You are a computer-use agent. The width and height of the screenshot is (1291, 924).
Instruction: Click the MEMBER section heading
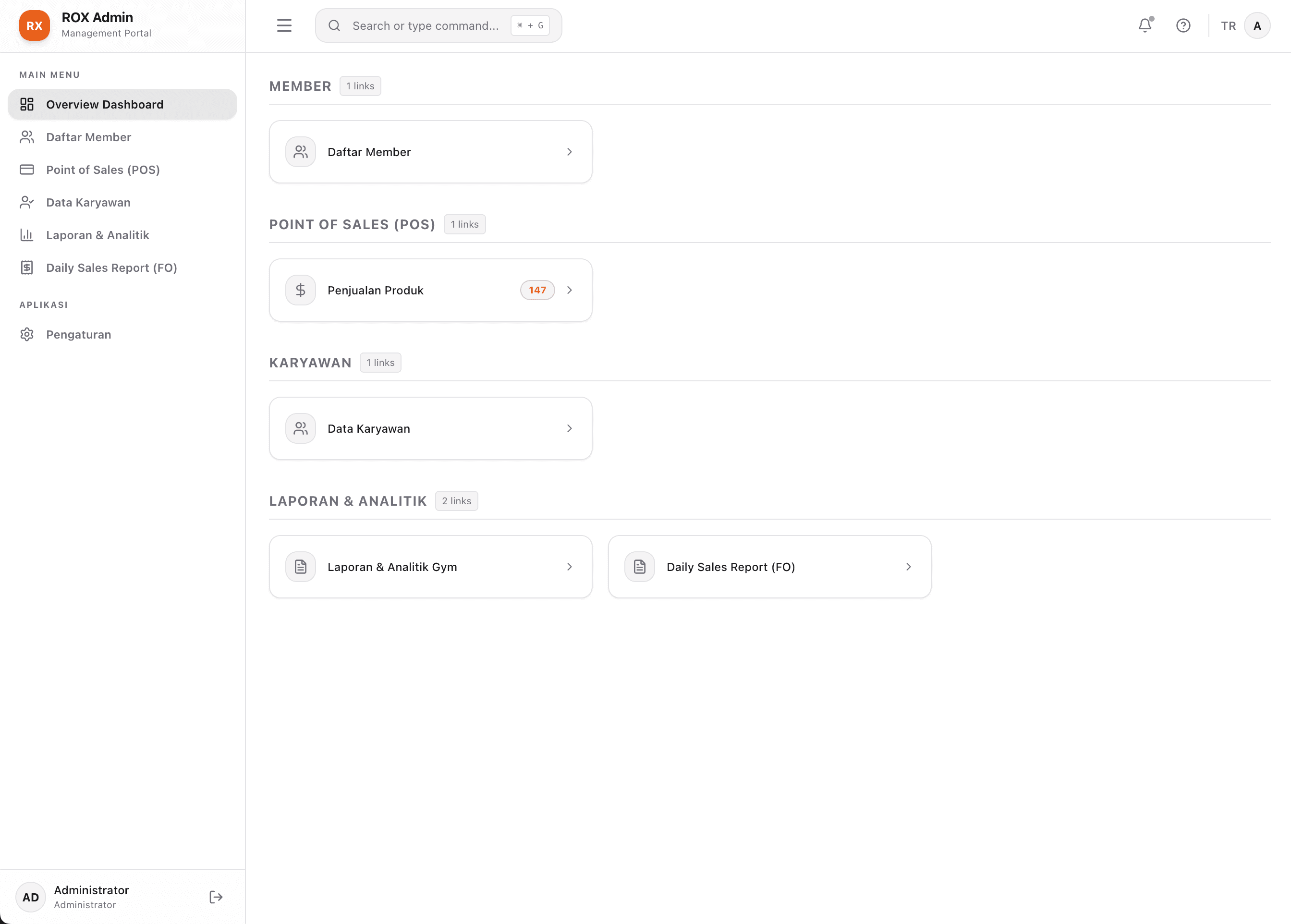pyautogui.click(x=301, y=86)
